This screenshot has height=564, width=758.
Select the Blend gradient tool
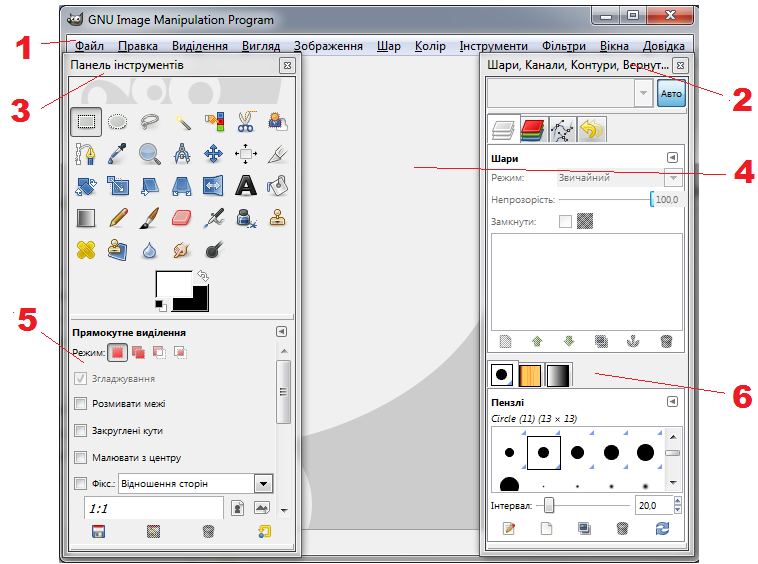pyautogui.click(x=86, y=218)
